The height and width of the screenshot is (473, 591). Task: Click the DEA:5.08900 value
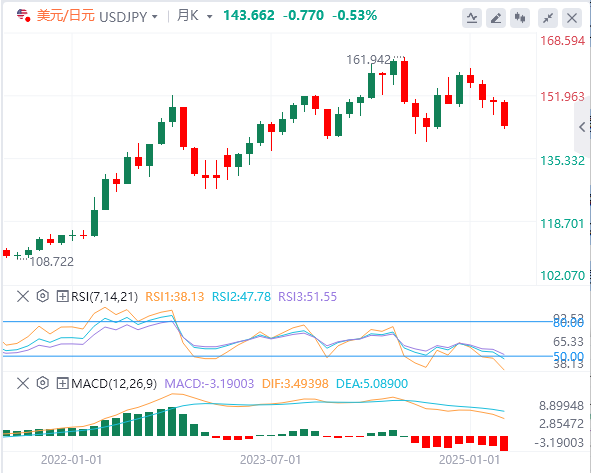(372, 384)
